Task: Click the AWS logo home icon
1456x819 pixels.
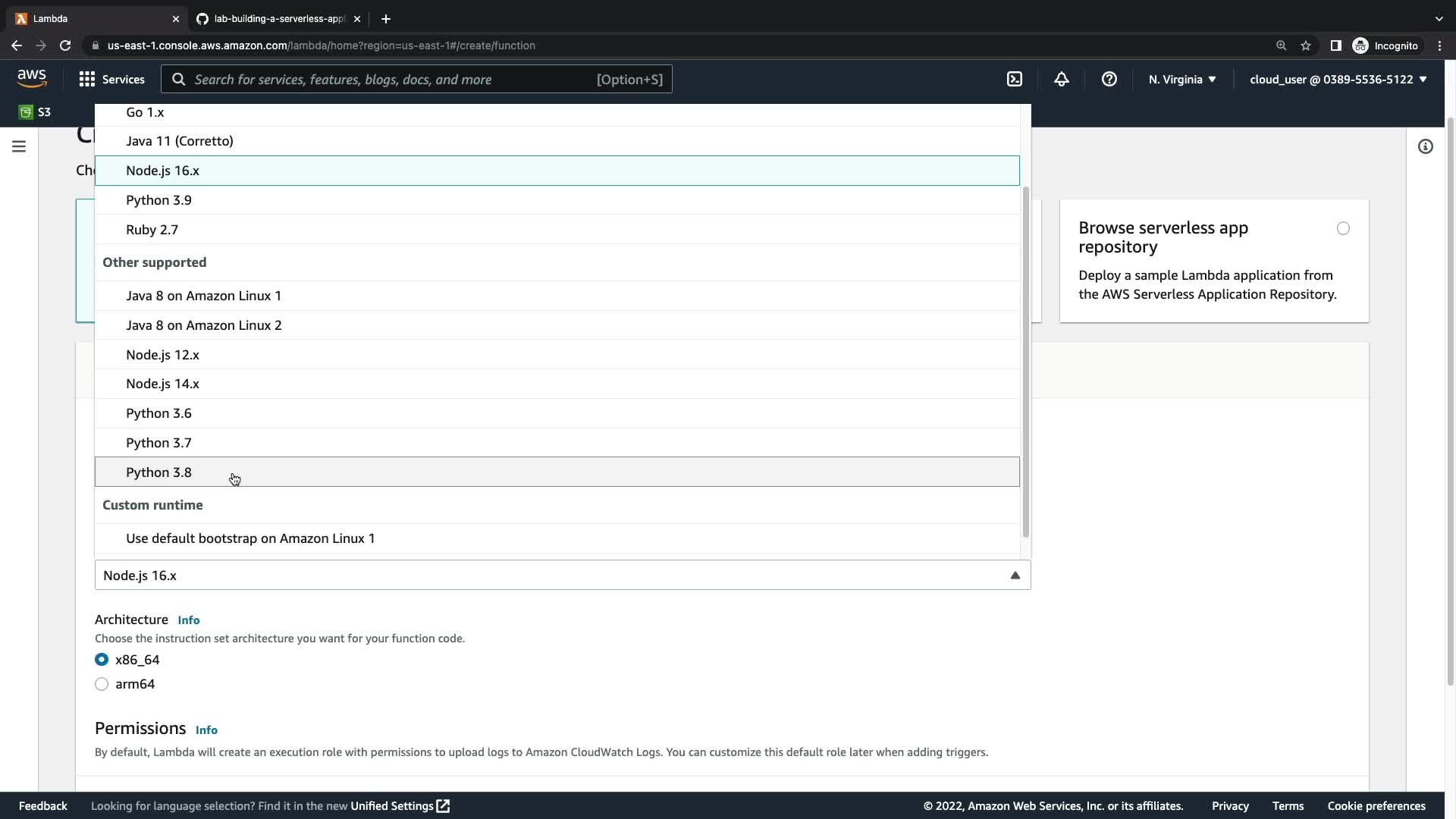Action: click(32, 78)
